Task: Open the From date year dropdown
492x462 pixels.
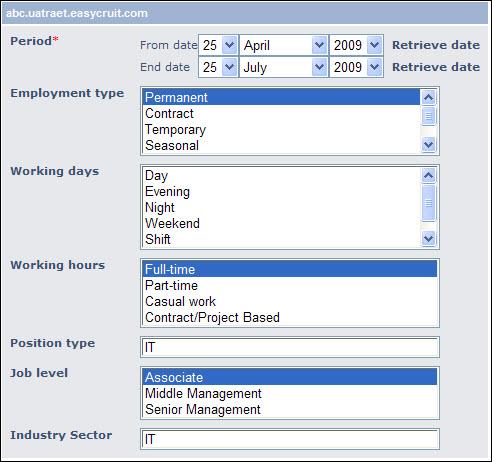Action: coord(356,45)
